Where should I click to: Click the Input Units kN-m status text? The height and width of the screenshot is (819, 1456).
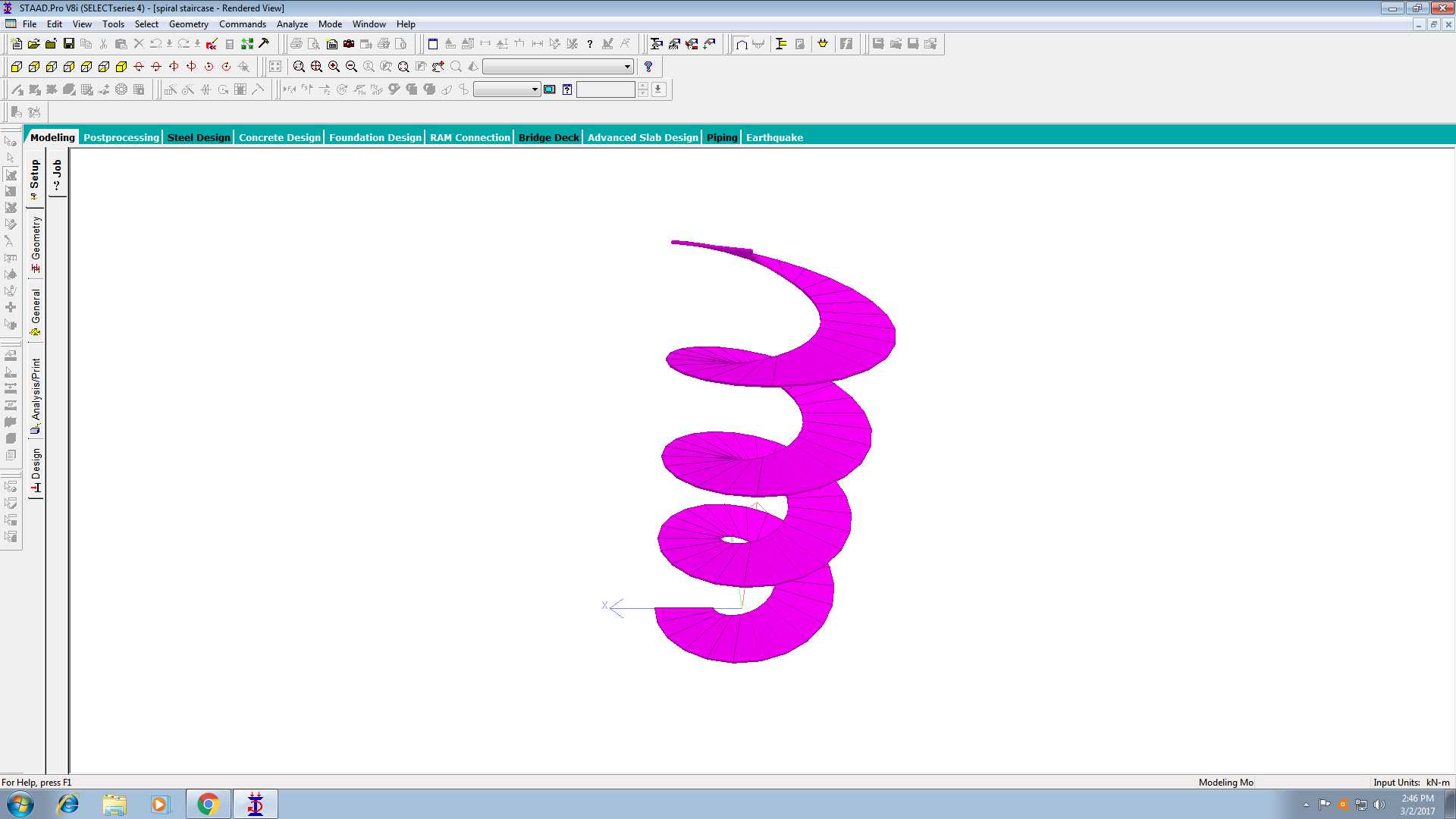click(1411, 783)
